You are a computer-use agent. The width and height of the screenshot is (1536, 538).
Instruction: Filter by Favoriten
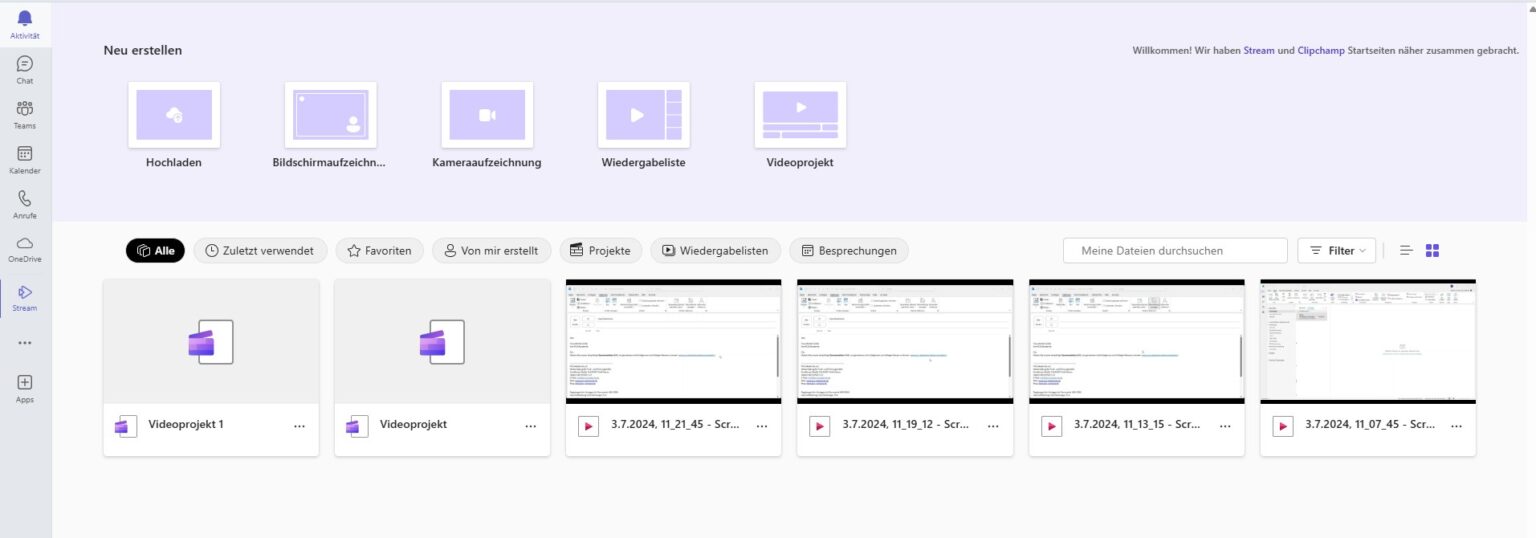pos(379,251)
